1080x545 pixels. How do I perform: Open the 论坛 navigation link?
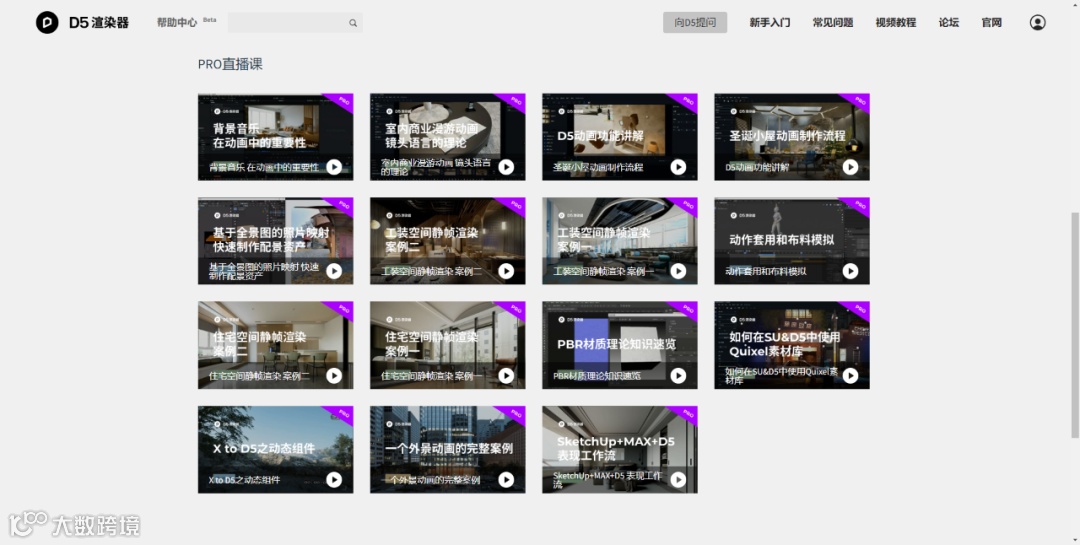pos(948,23)
